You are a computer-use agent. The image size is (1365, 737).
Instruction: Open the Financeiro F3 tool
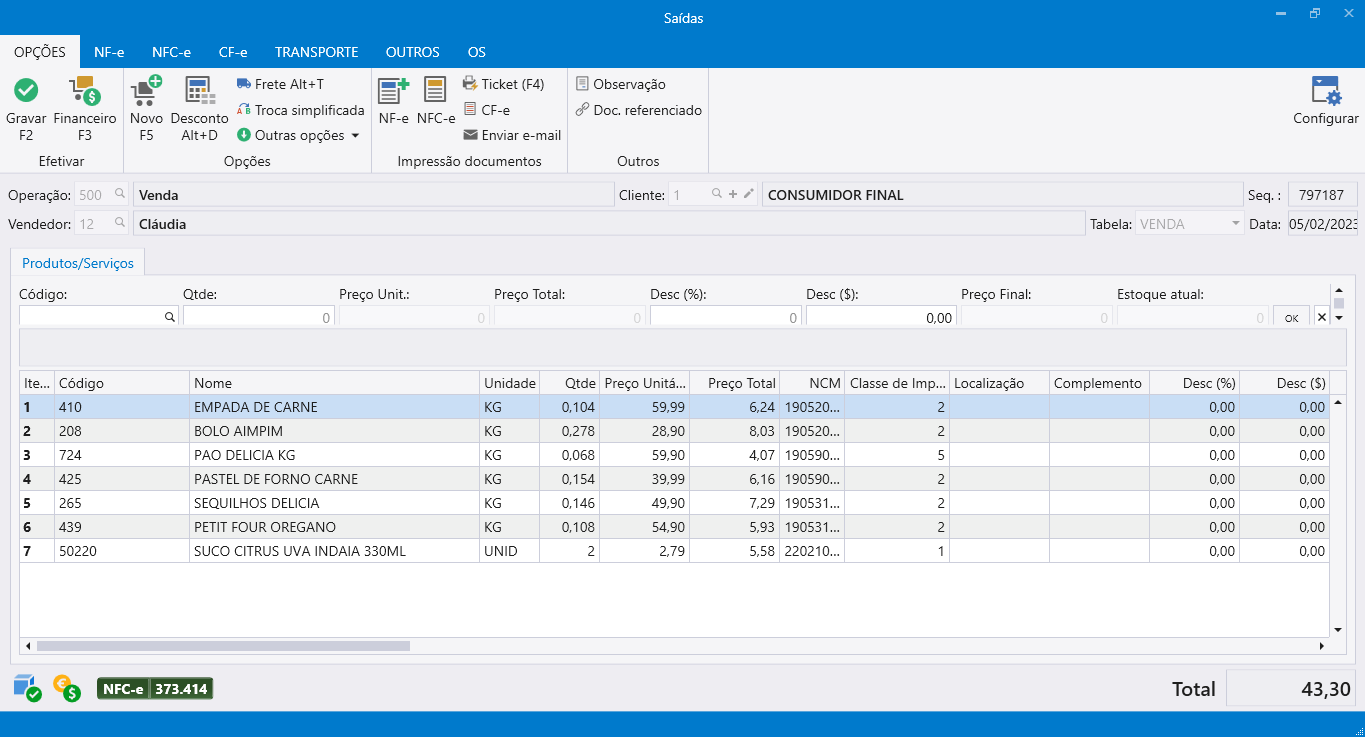tap(84, 92)
